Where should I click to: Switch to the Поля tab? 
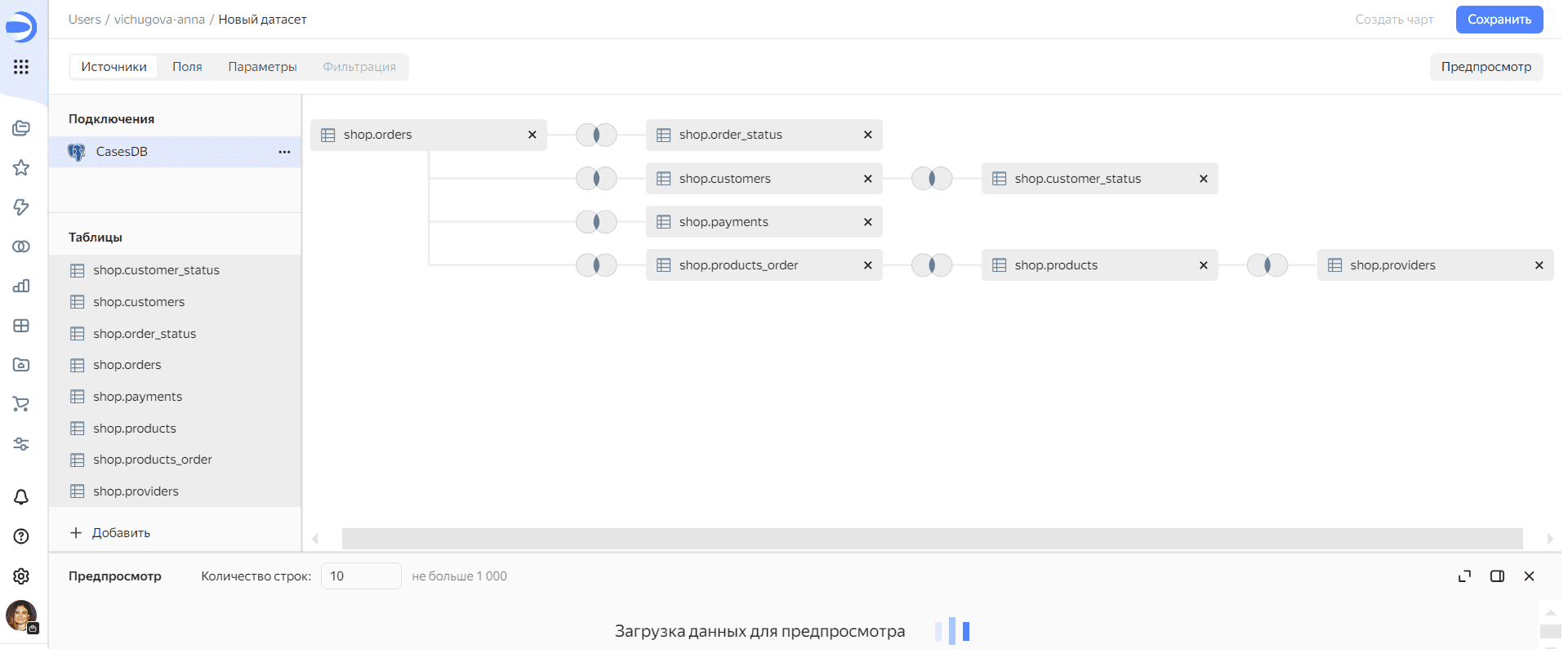pos(187,67)
